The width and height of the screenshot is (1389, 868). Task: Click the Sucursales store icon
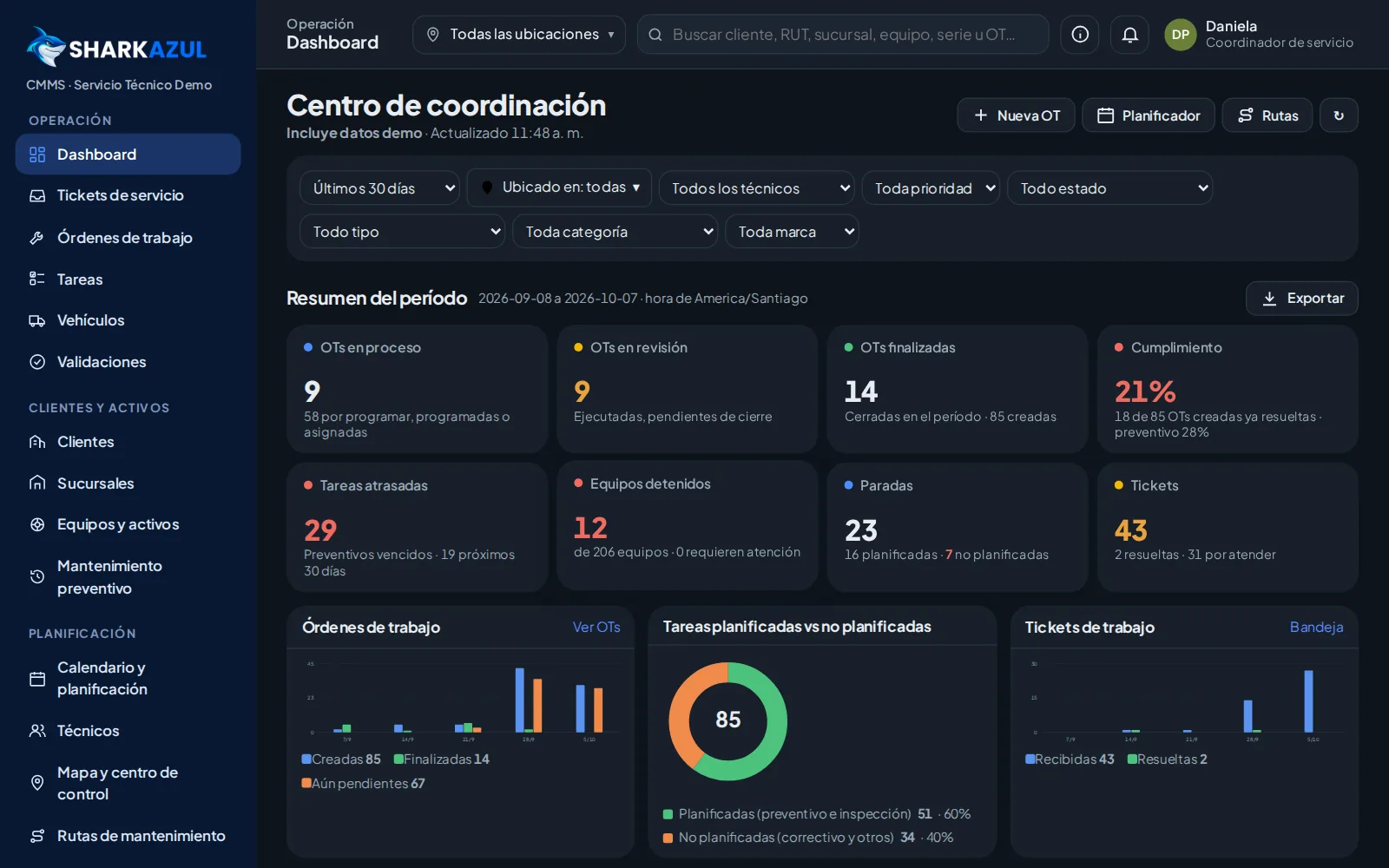click(x=37, y=483)
